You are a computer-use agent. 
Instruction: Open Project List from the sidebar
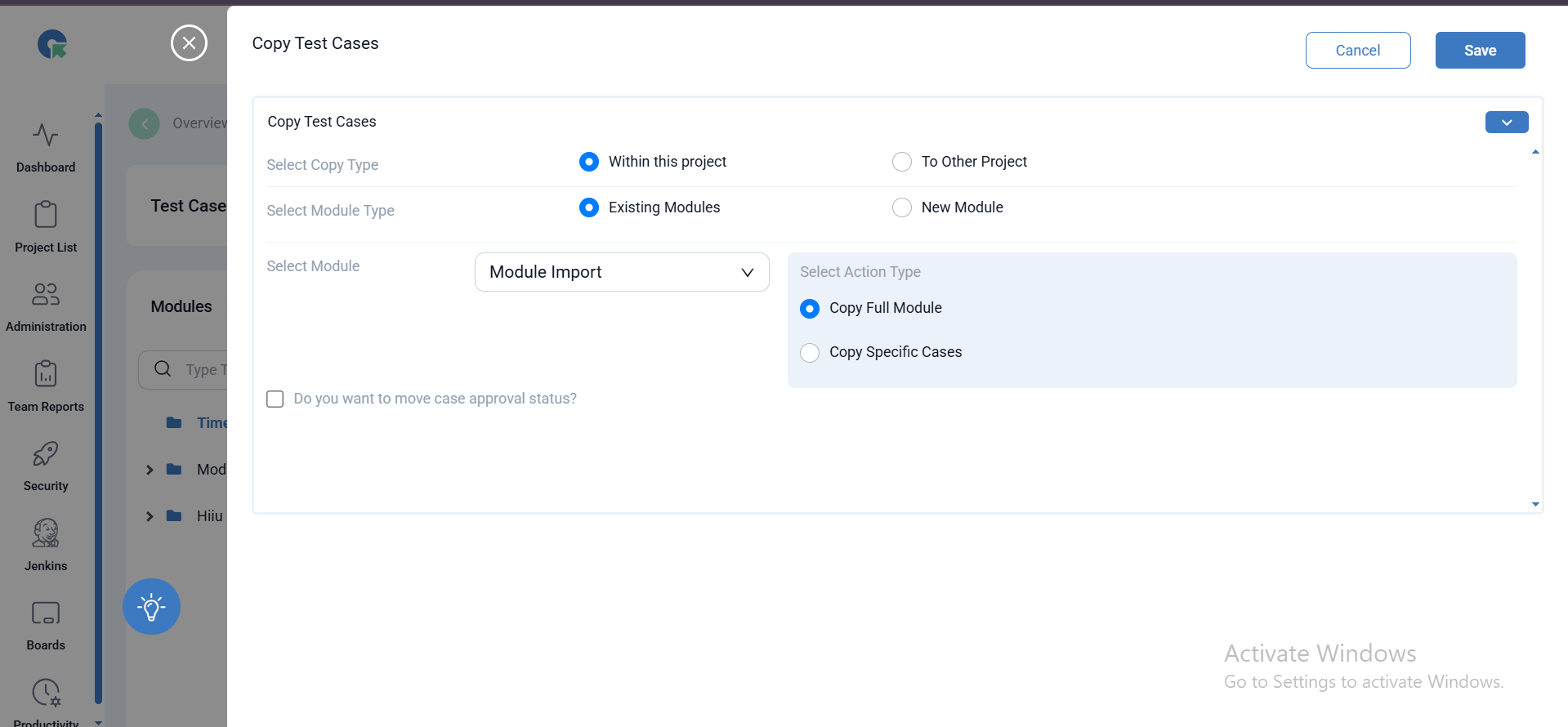(46, 216)
